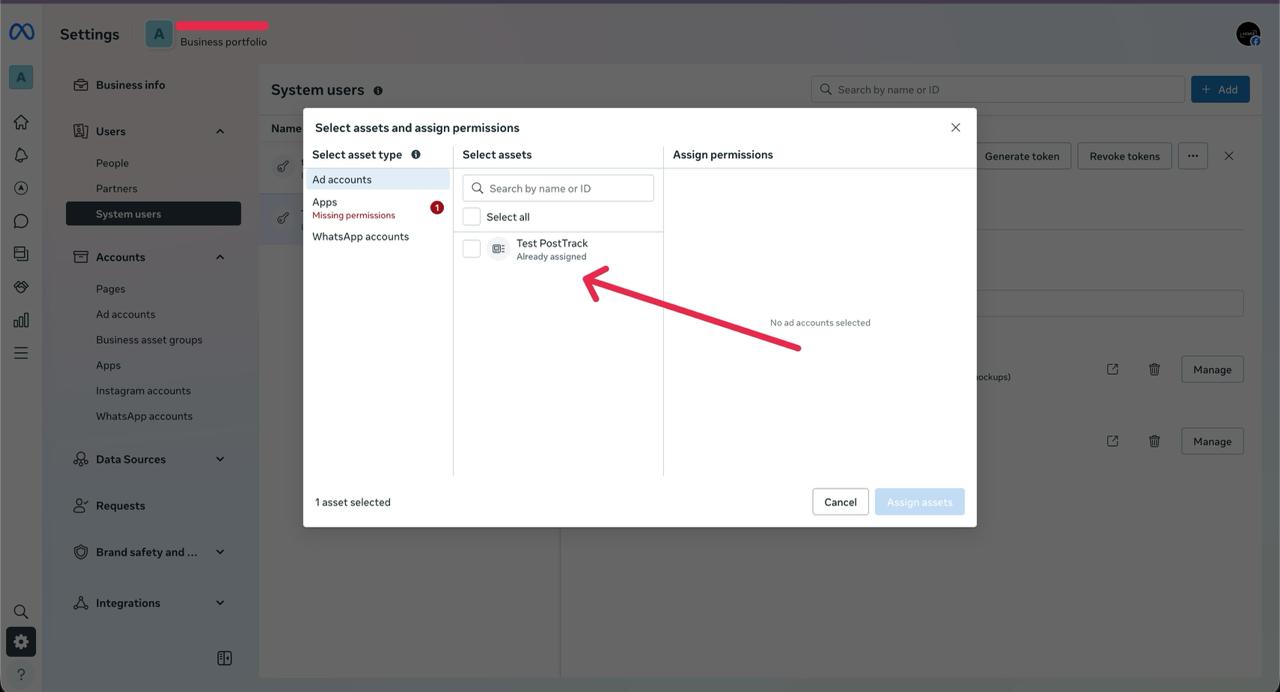The height and width of the screenshot is (692, 1280).
Task: Expand the Data Sources section
Action: 219,459
